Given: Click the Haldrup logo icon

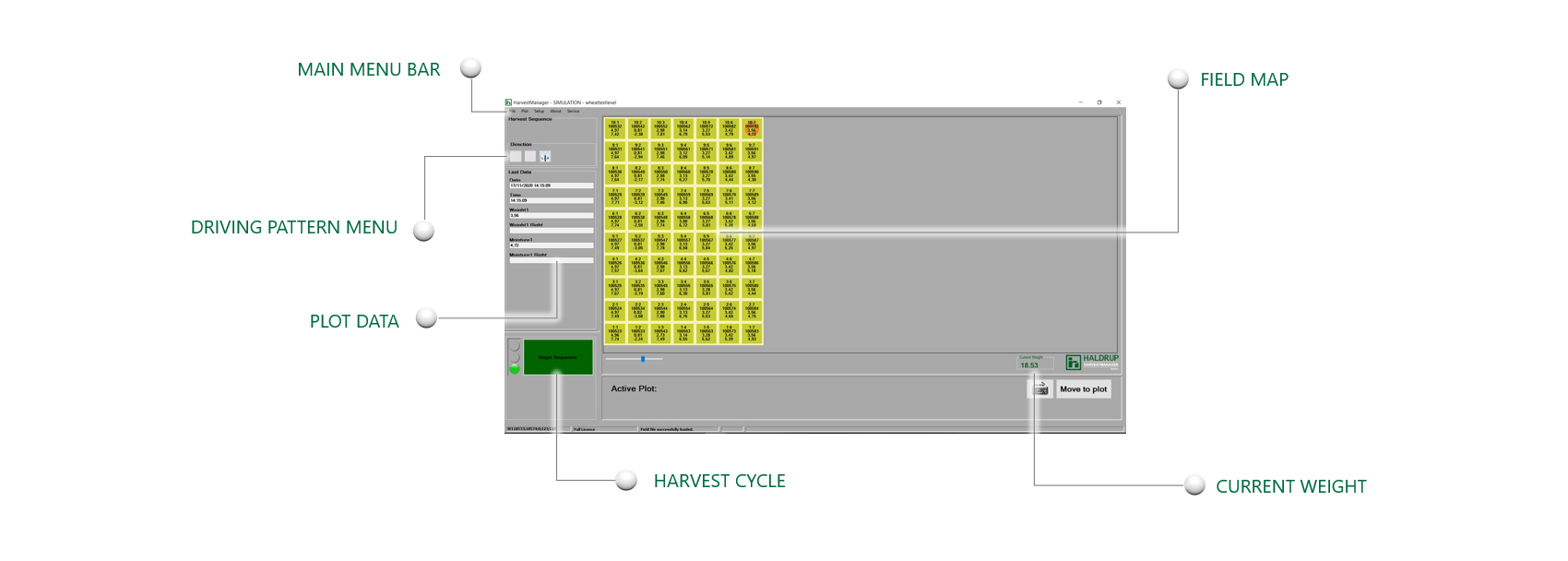Looking at the screenshot, I should pyautogui.click(x=1073, y=363).
